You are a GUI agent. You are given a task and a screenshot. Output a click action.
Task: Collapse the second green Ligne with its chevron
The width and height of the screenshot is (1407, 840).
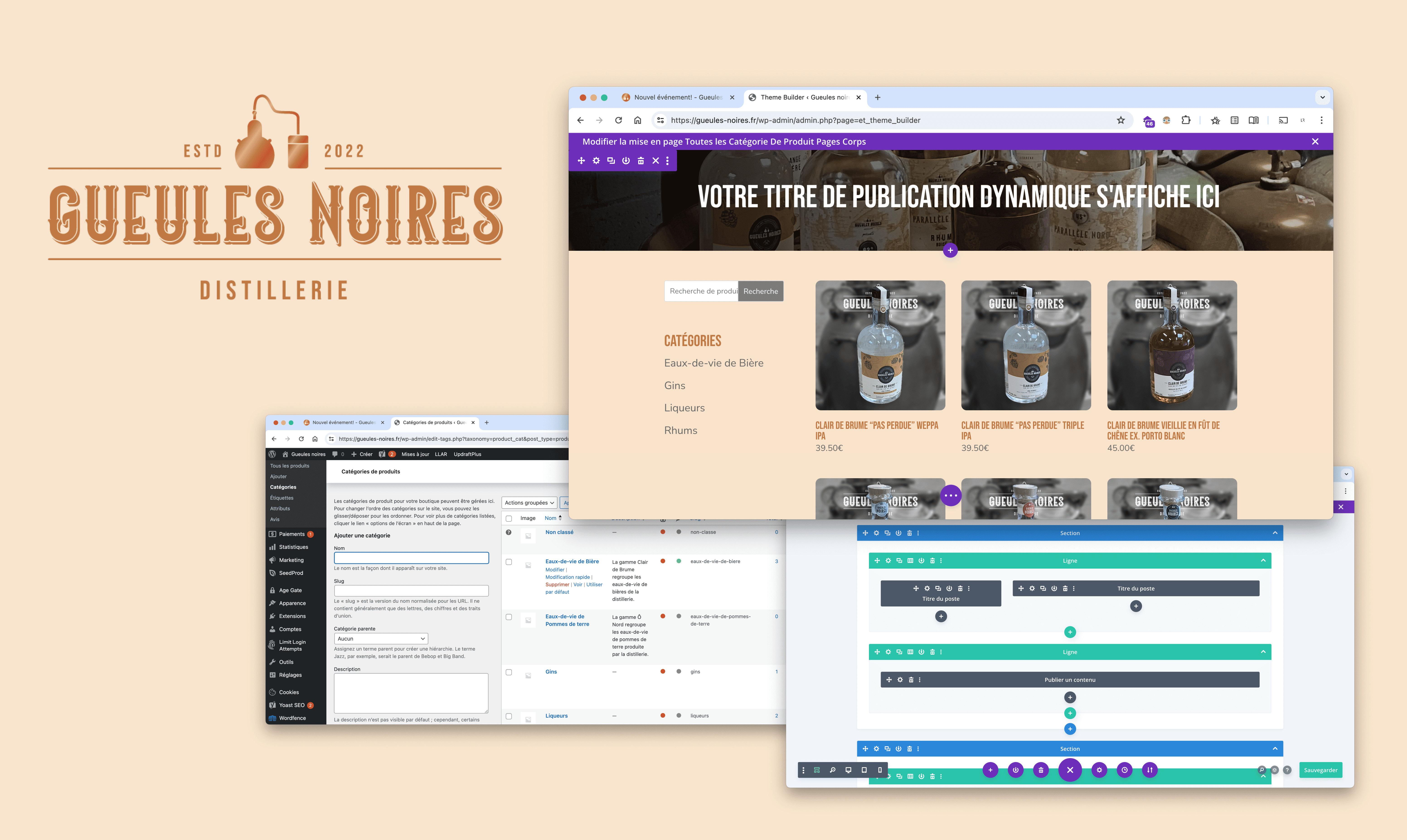point(1263,652)
